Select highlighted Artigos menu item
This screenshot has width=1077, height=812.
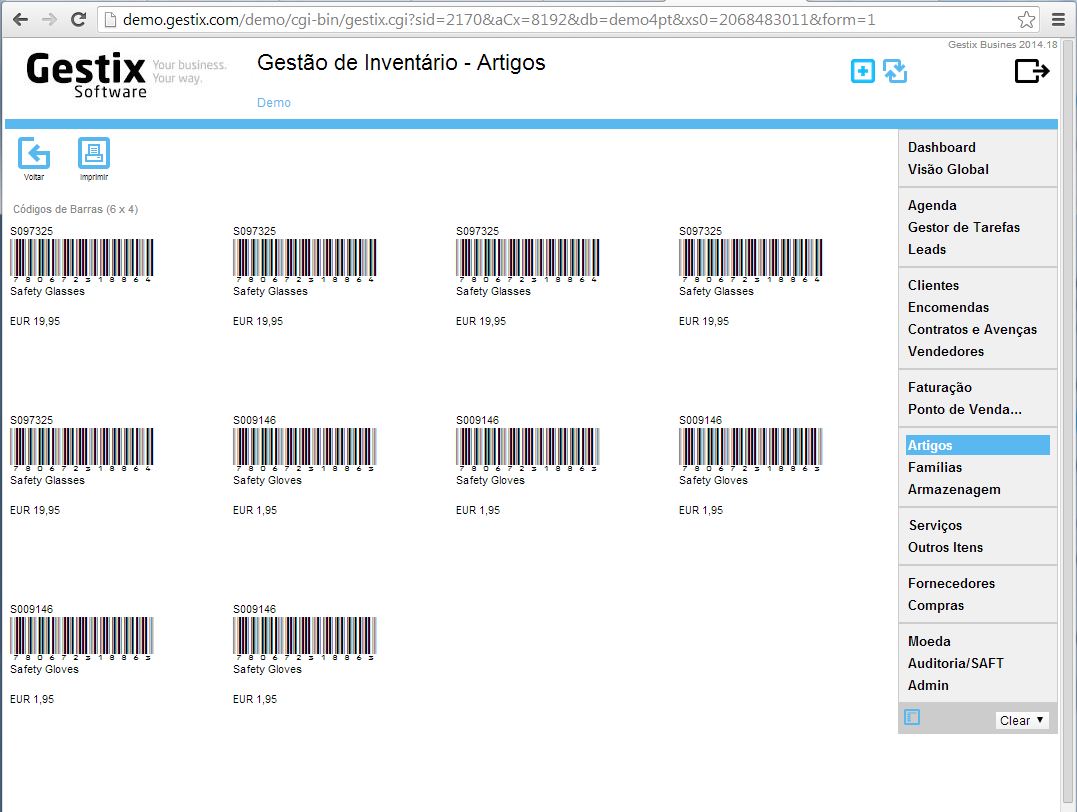click(977, 444)
